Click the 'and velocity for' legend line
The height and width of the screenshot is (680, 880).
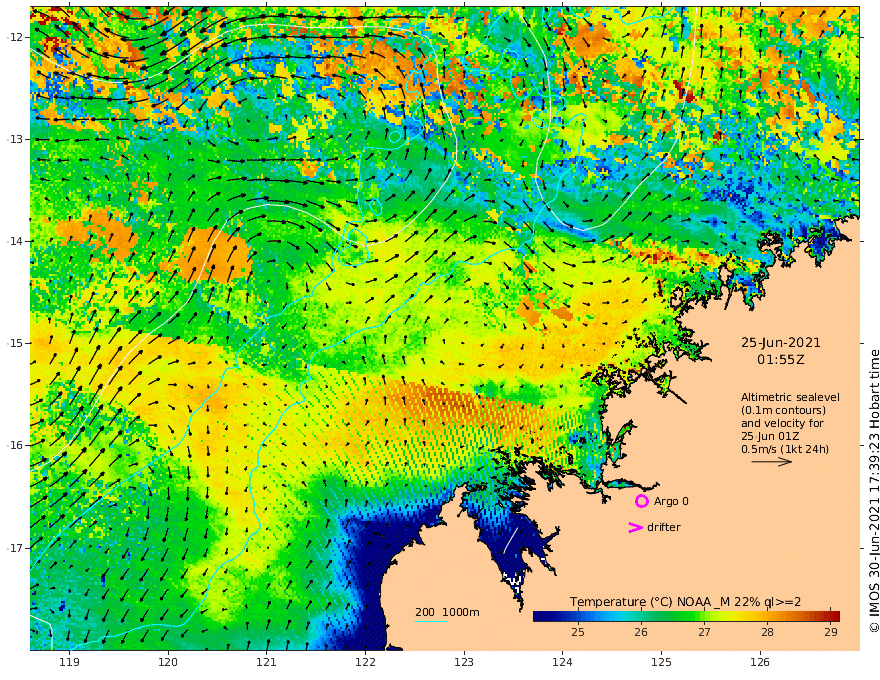[x=782, y=423]
